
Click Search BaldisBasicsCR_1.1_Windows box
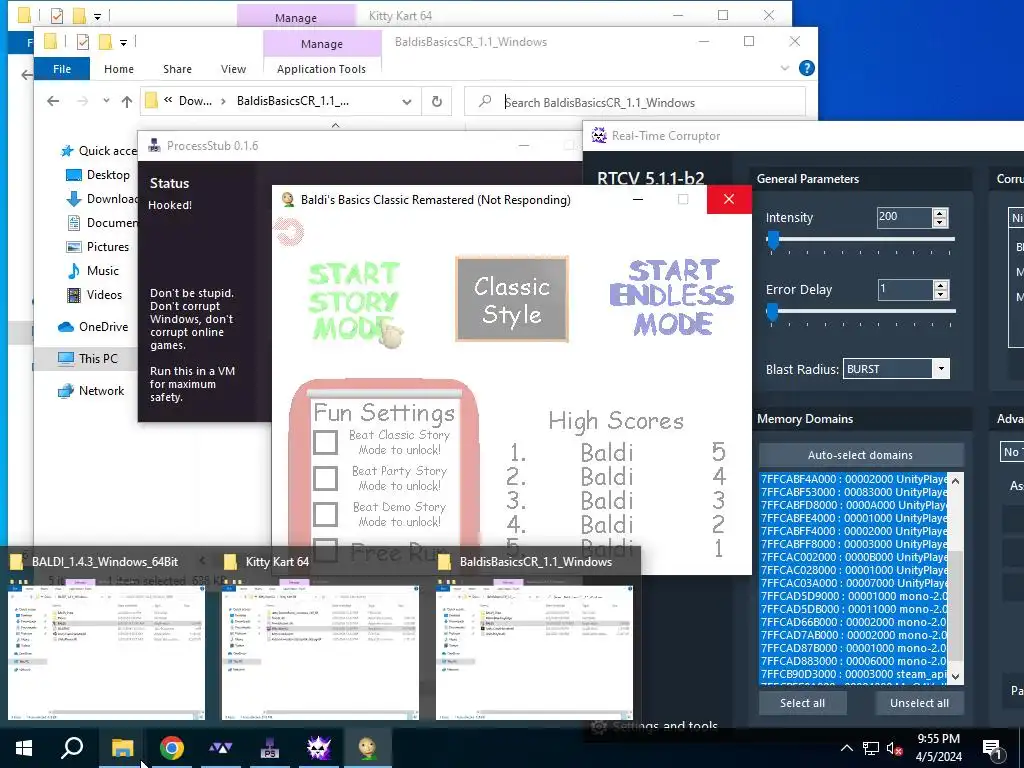[x=635, y=102]
